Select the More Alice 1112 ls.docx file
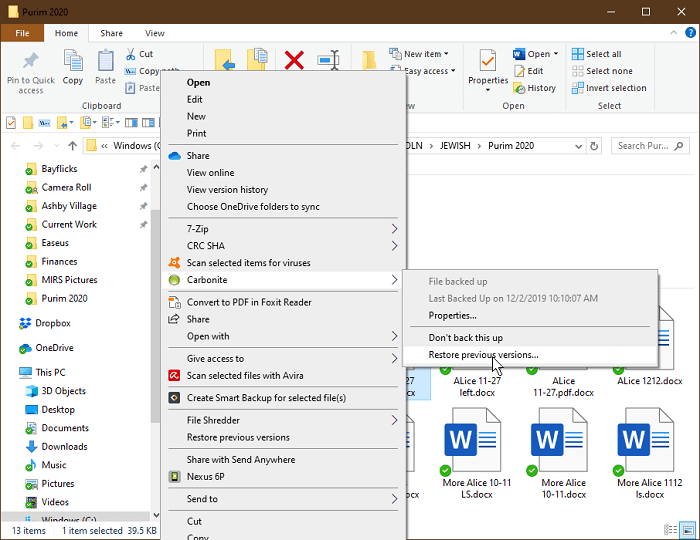Viewport: 700px width, 540px height. [650, 453]
